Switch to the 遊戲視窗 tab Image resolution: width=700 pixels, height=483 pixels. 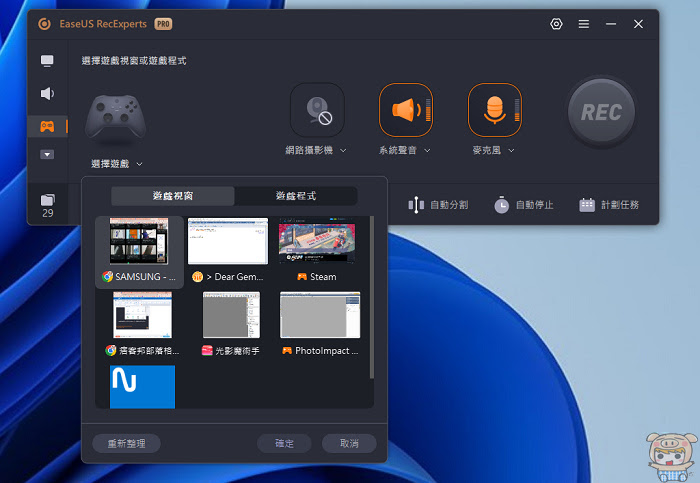tap(172, 196)
